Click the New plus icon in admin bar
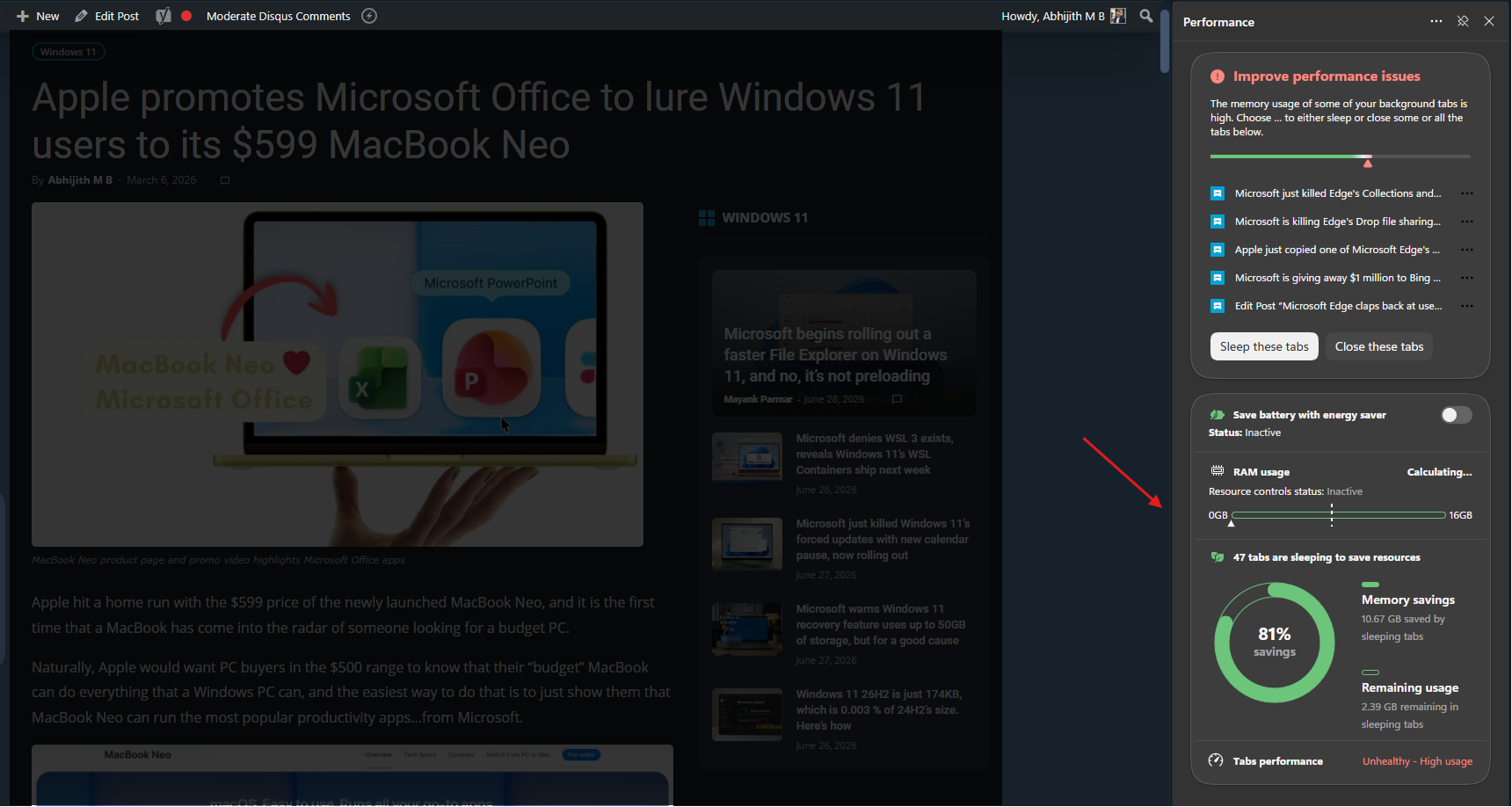The width and height of the screenshot is (1512, 807). (x=23, y=16)
